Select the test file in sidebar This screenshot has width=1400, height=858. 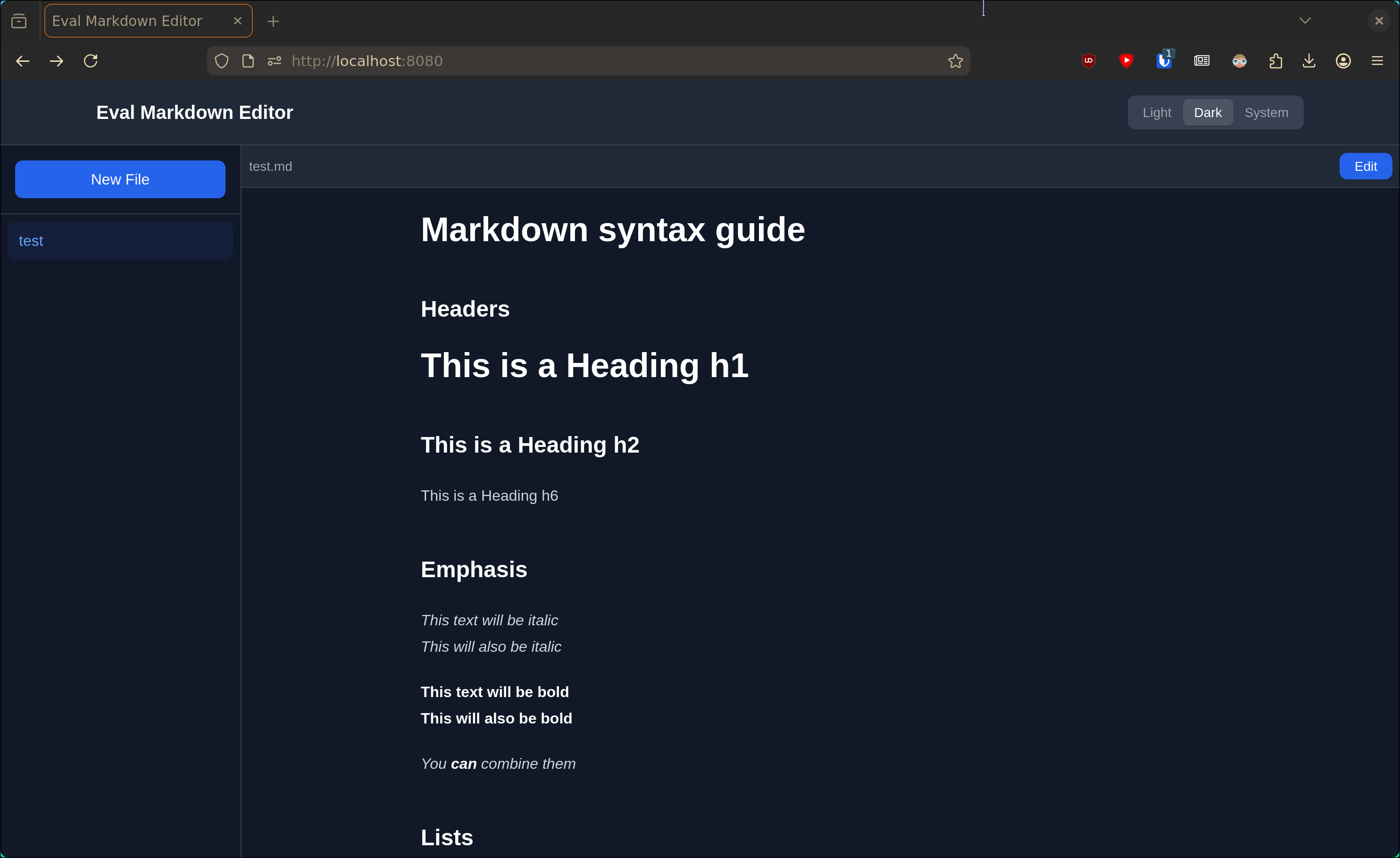coord(120,241)
